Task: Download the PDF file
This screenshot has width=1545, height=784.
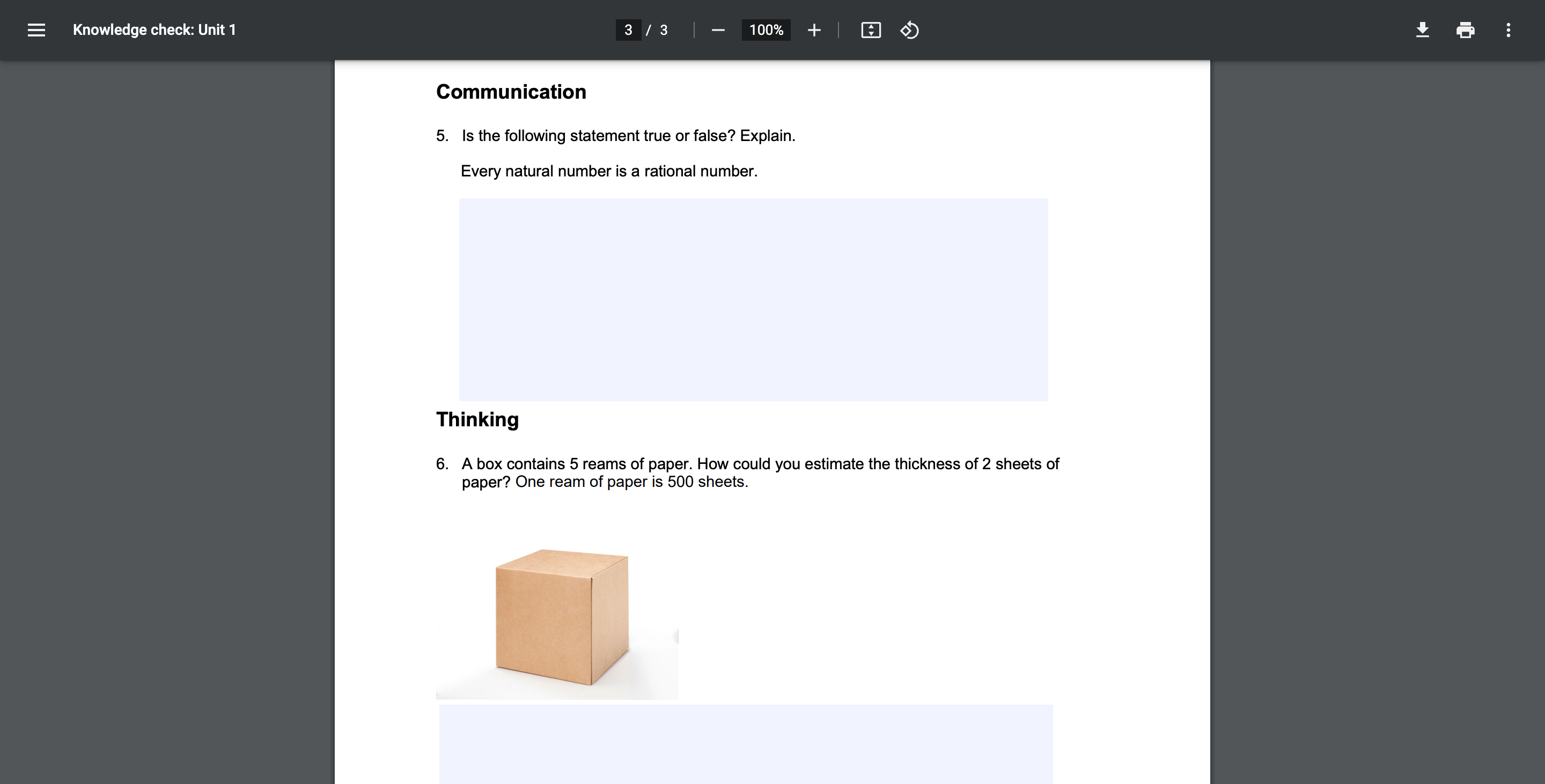Action: tap(1422, 30)
